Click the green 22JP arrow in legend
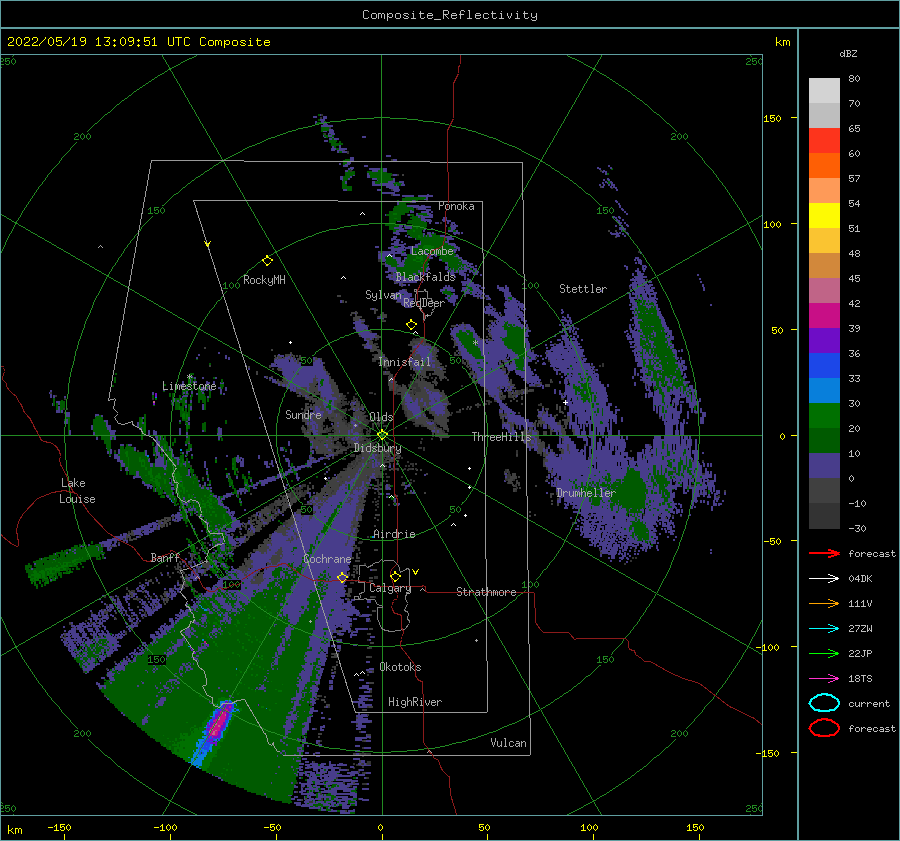The image size is (900, 841). (x=824, y=653)
